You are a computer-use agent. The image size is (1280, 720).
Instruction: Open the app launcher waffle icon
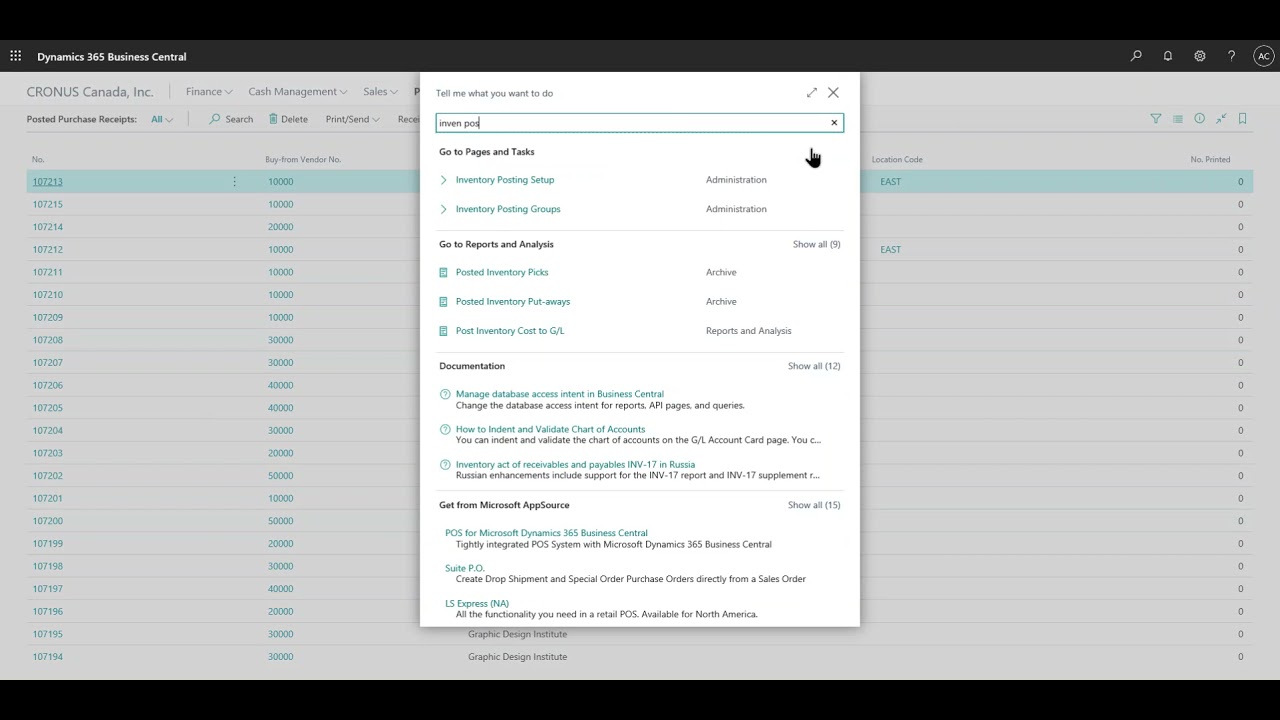pyautogui.click(x=15, y=56)
